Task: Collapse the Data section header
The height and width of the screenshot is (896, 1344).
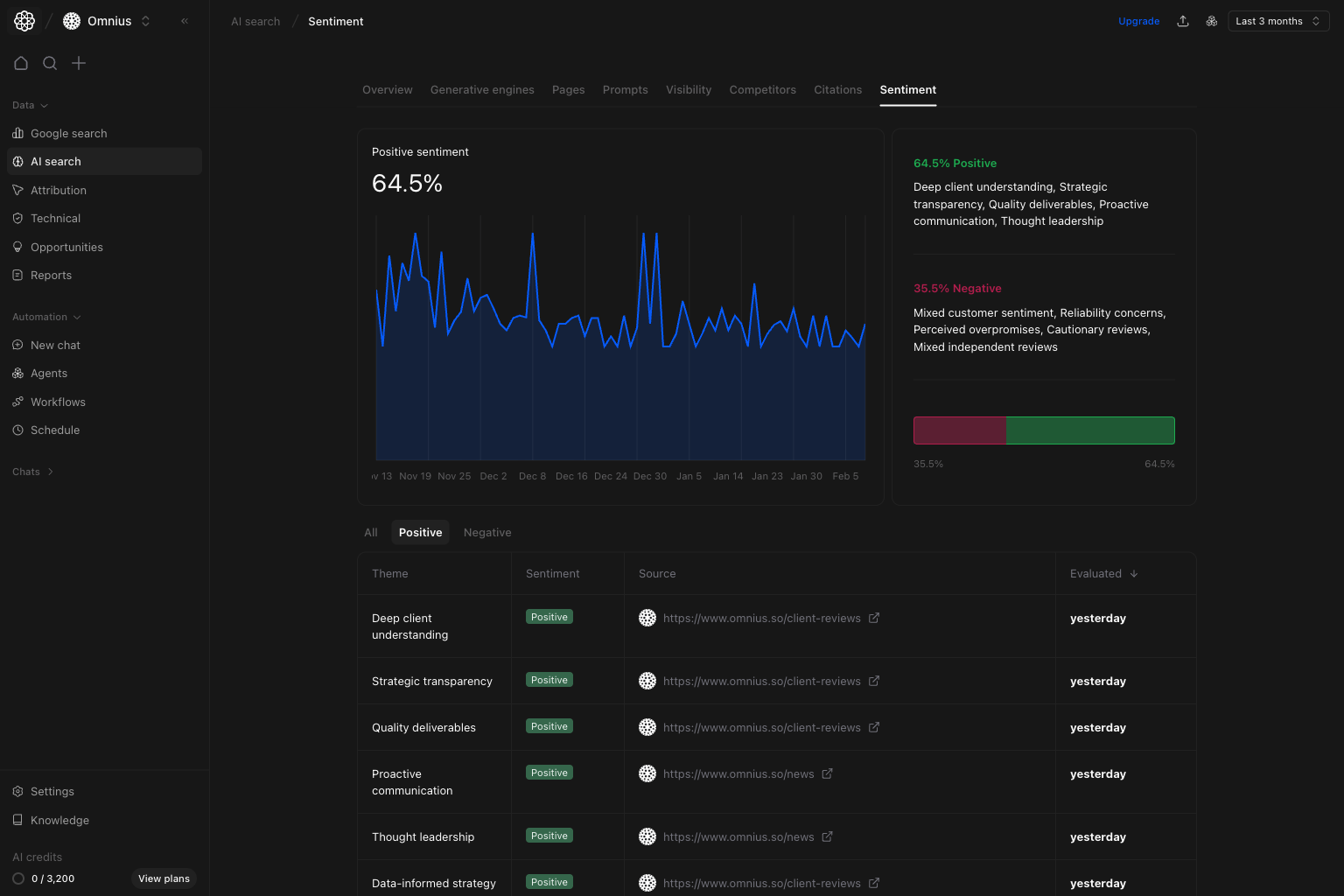Action: click(29, 105)
